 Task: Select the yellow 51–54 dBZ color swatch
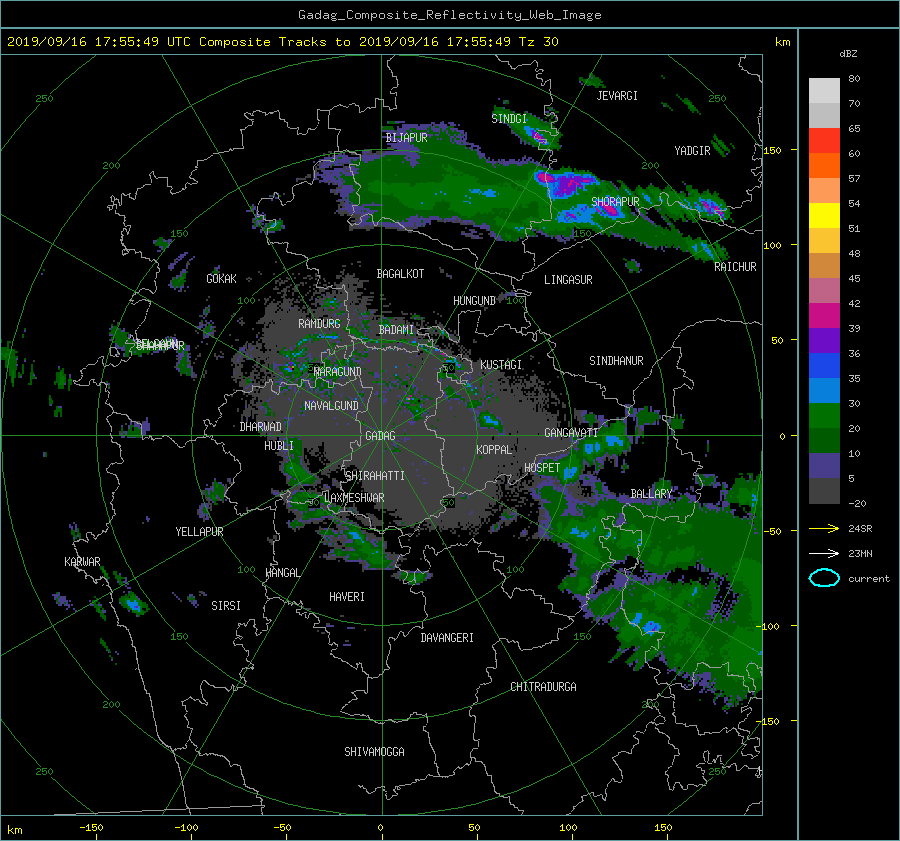[824, 216]
